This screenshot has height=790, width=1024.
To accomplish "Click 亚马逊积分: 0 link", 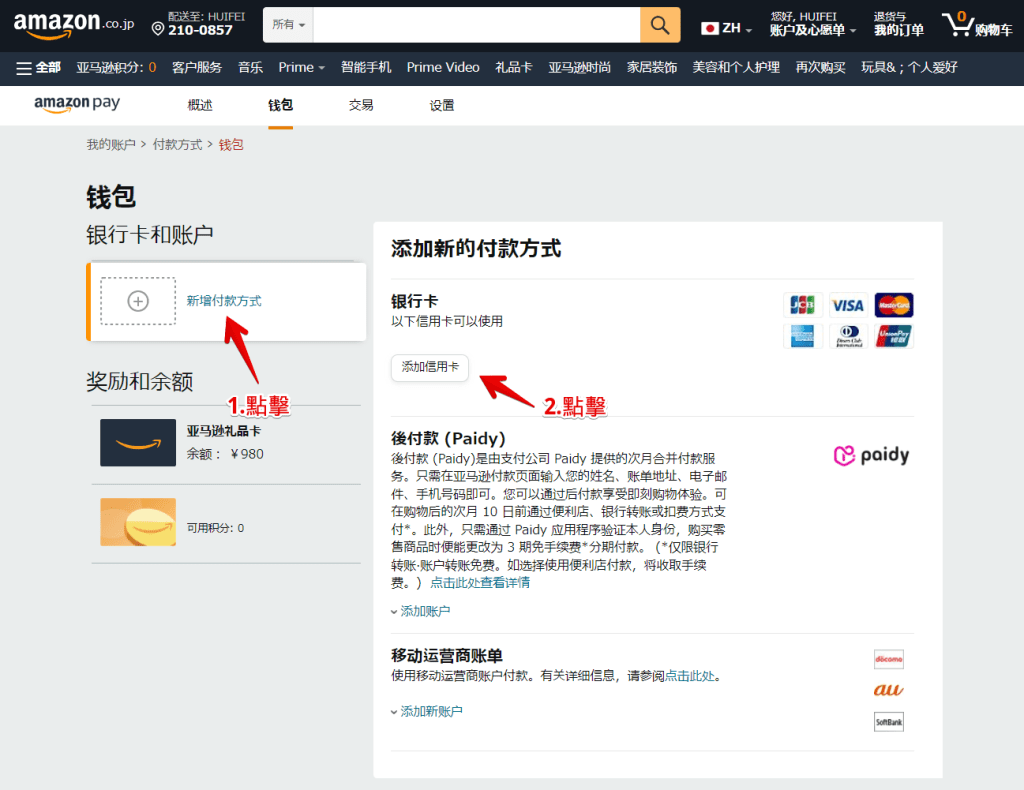I will tap(116, 67).
